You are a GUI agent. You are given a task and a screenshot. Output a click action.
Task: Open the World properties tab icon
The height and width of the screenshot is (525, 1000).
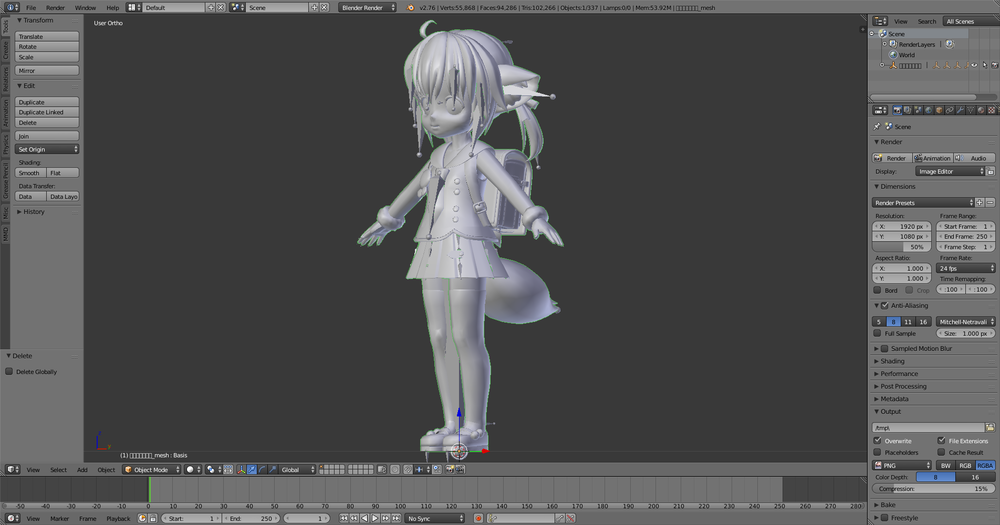tap(929, 110)
